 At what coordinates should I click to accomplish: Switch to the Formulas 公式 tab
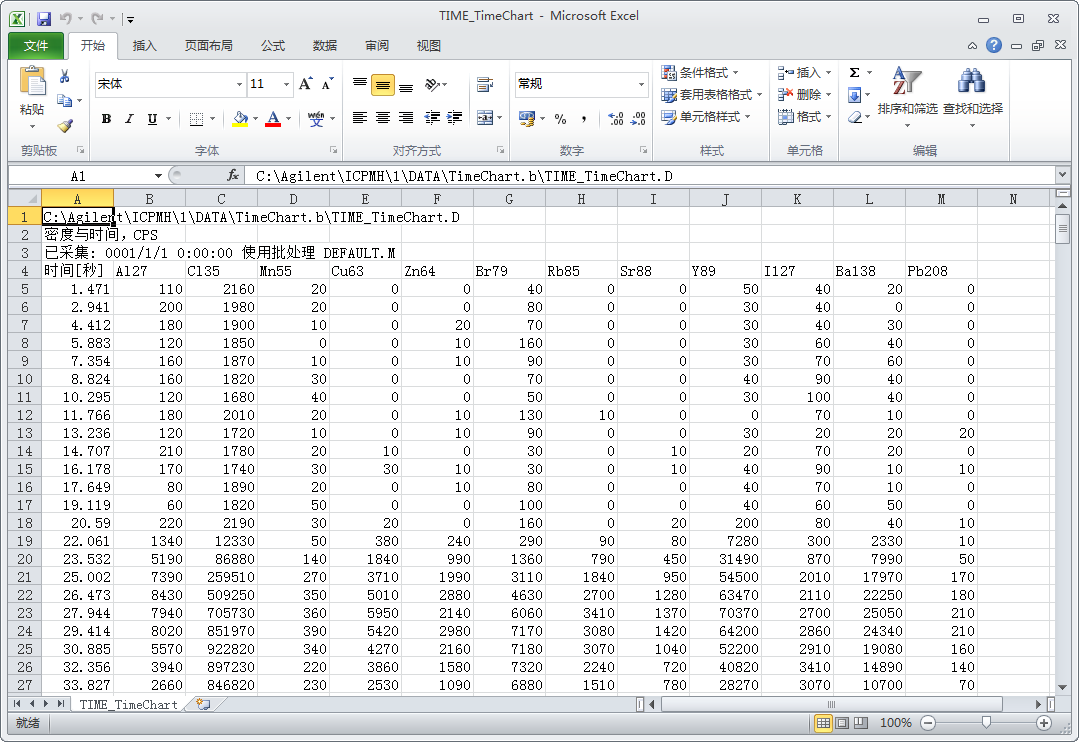coord(273,45)
